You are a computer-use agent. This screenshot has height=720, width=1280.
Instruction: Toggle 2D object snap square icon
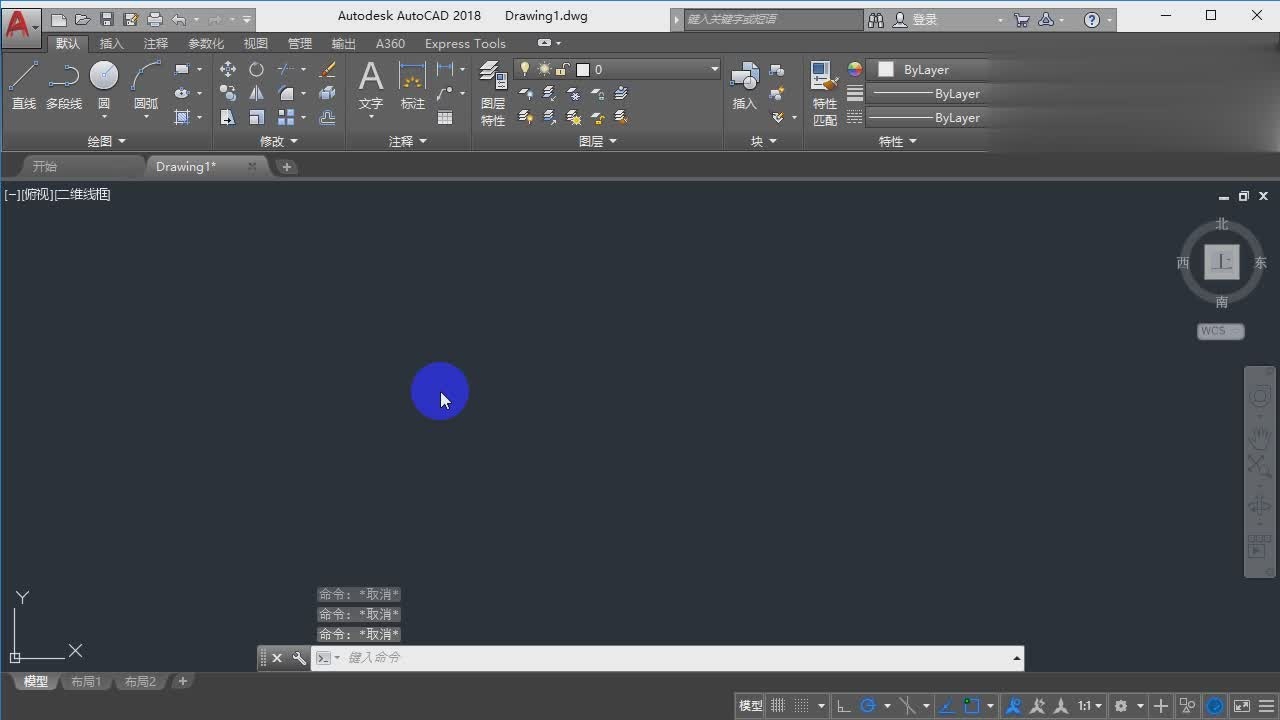click(x=972, y=706)
